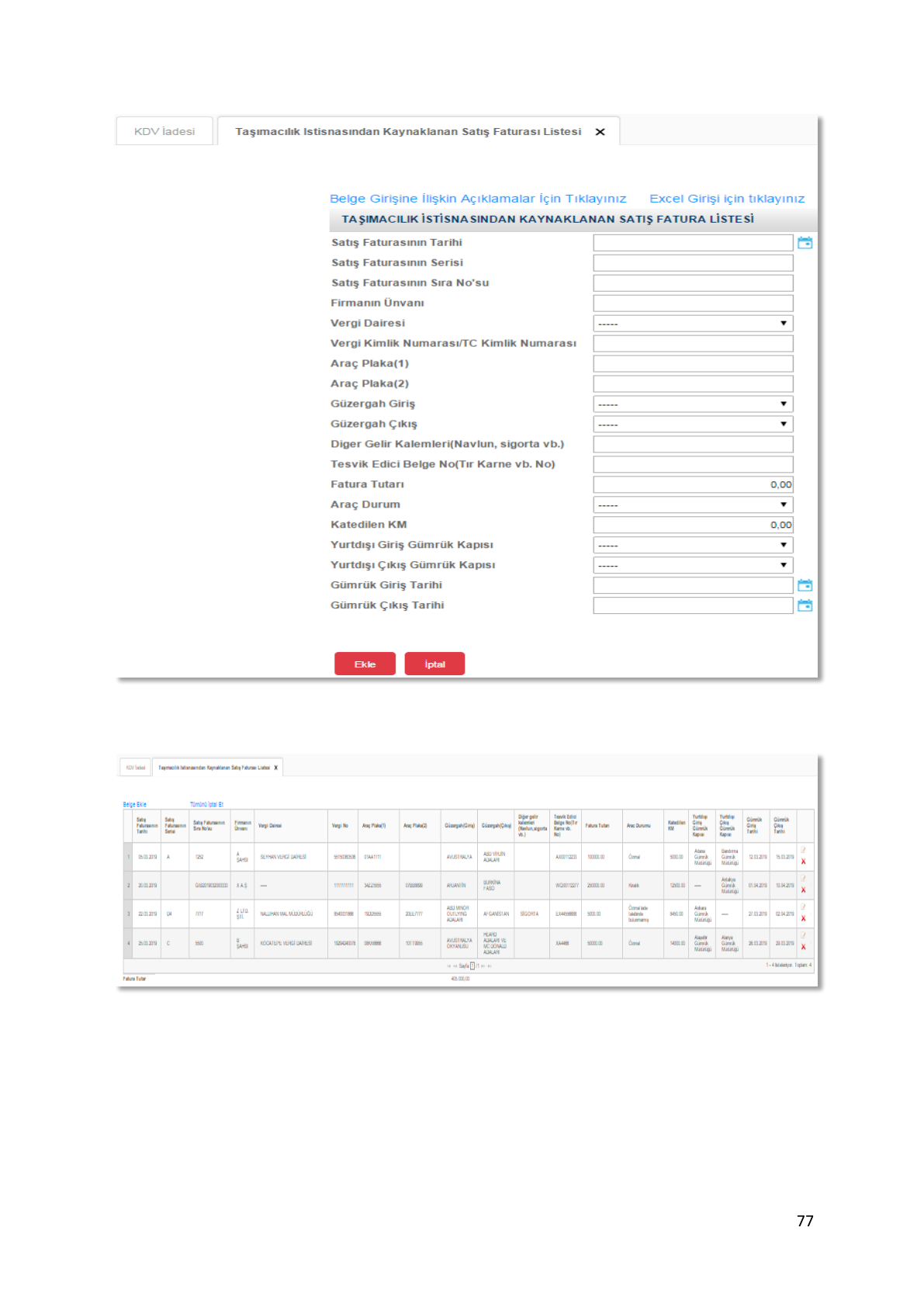The image size is (924, 1307).
Task: Focus the Araç Plaka(1) field
Action: coord(693,364)
